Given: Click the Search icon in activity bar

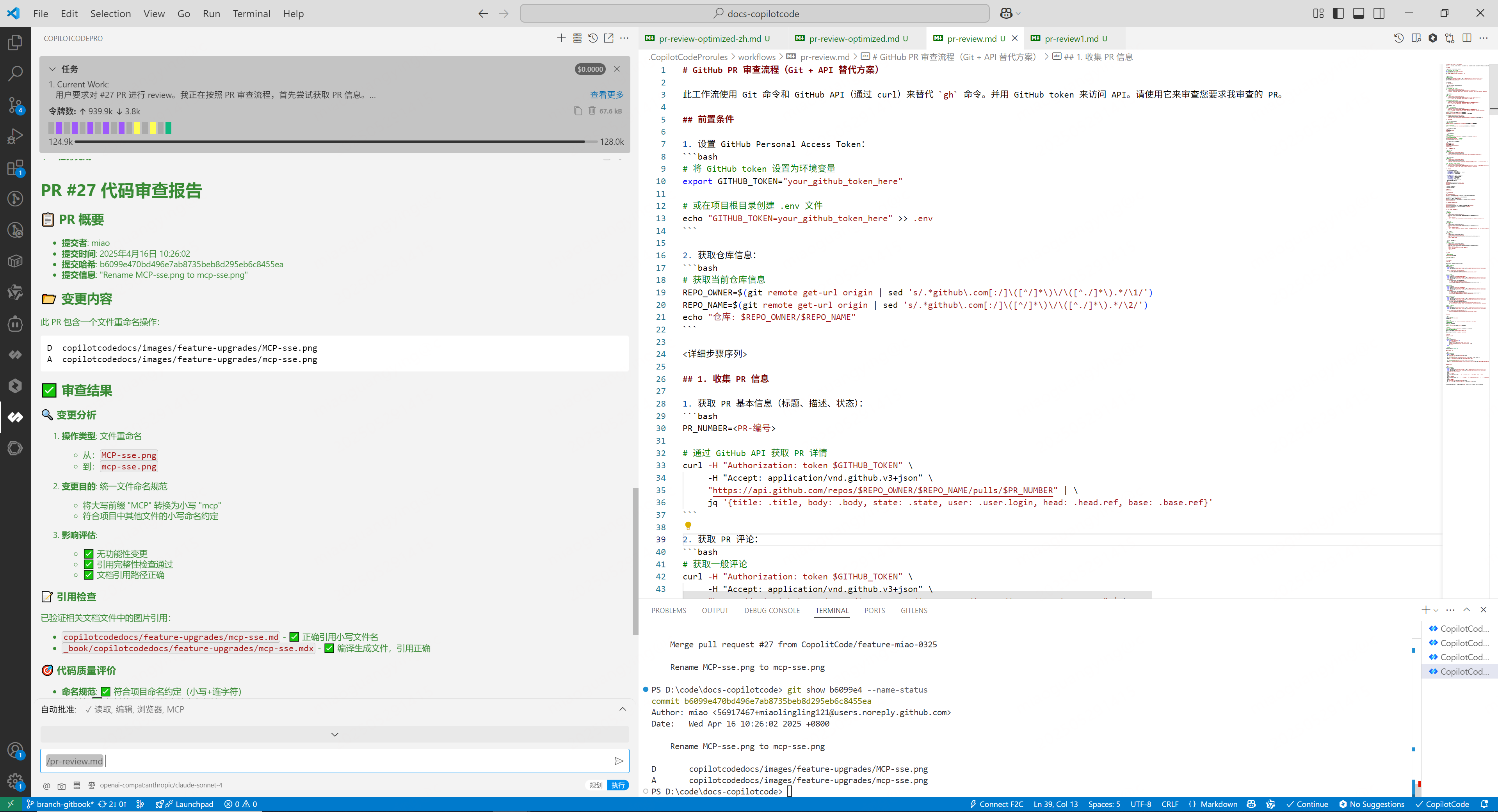Looking at the screenshot, I should [15, 73].
